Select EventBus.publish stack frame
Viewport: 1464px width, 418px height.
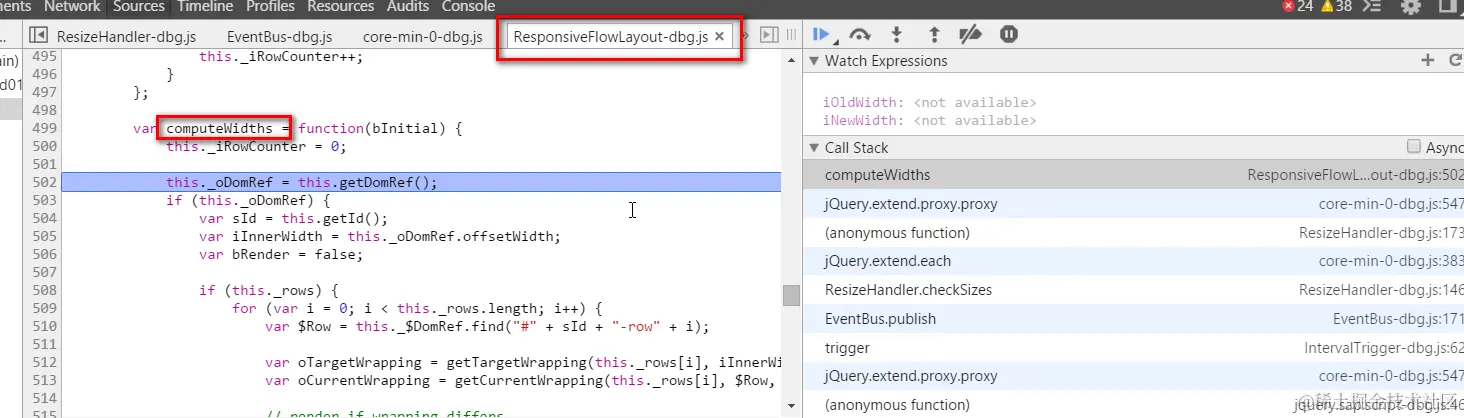[x=1133, y=319]
